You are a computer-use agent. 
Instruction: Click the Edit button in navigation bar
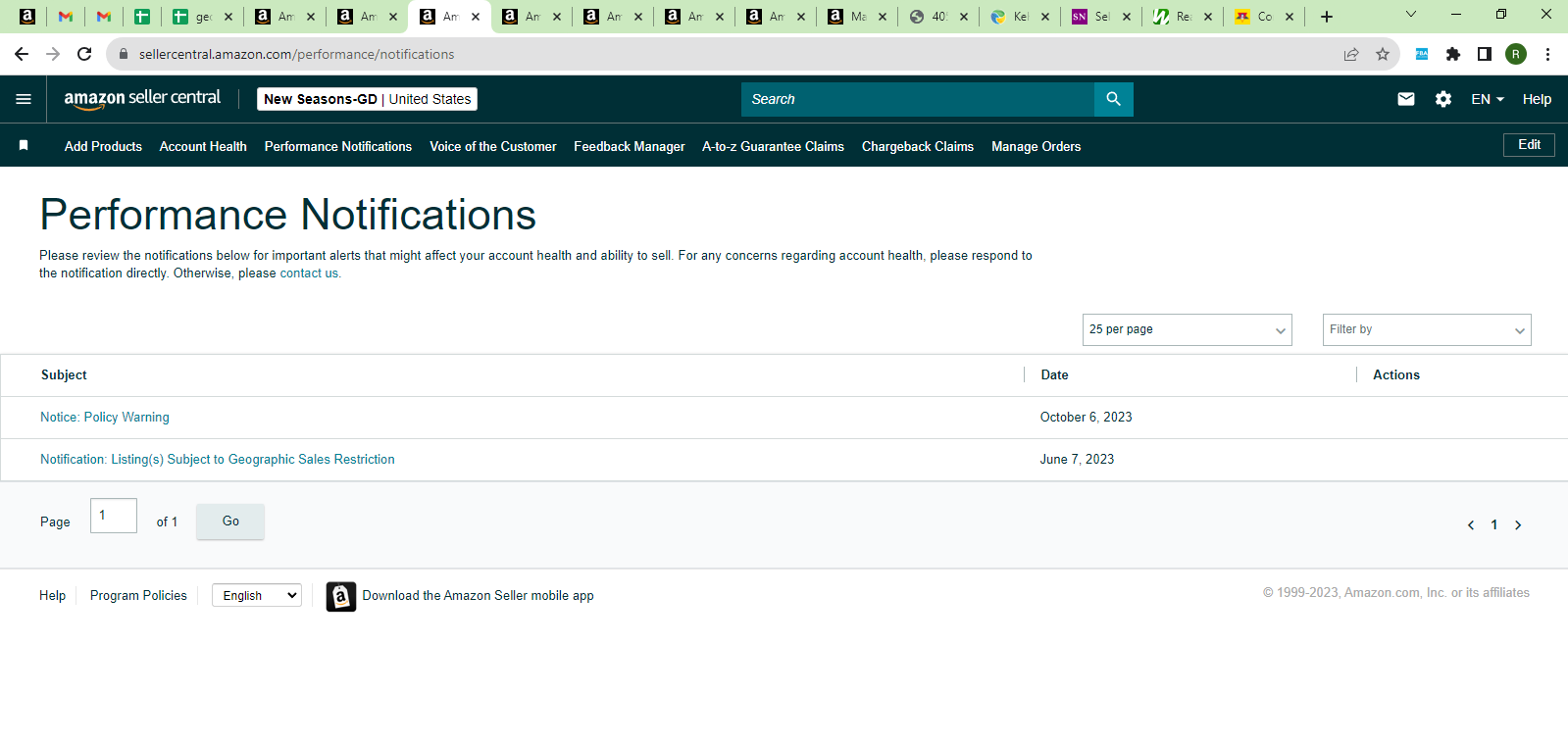pos(1529,145)
